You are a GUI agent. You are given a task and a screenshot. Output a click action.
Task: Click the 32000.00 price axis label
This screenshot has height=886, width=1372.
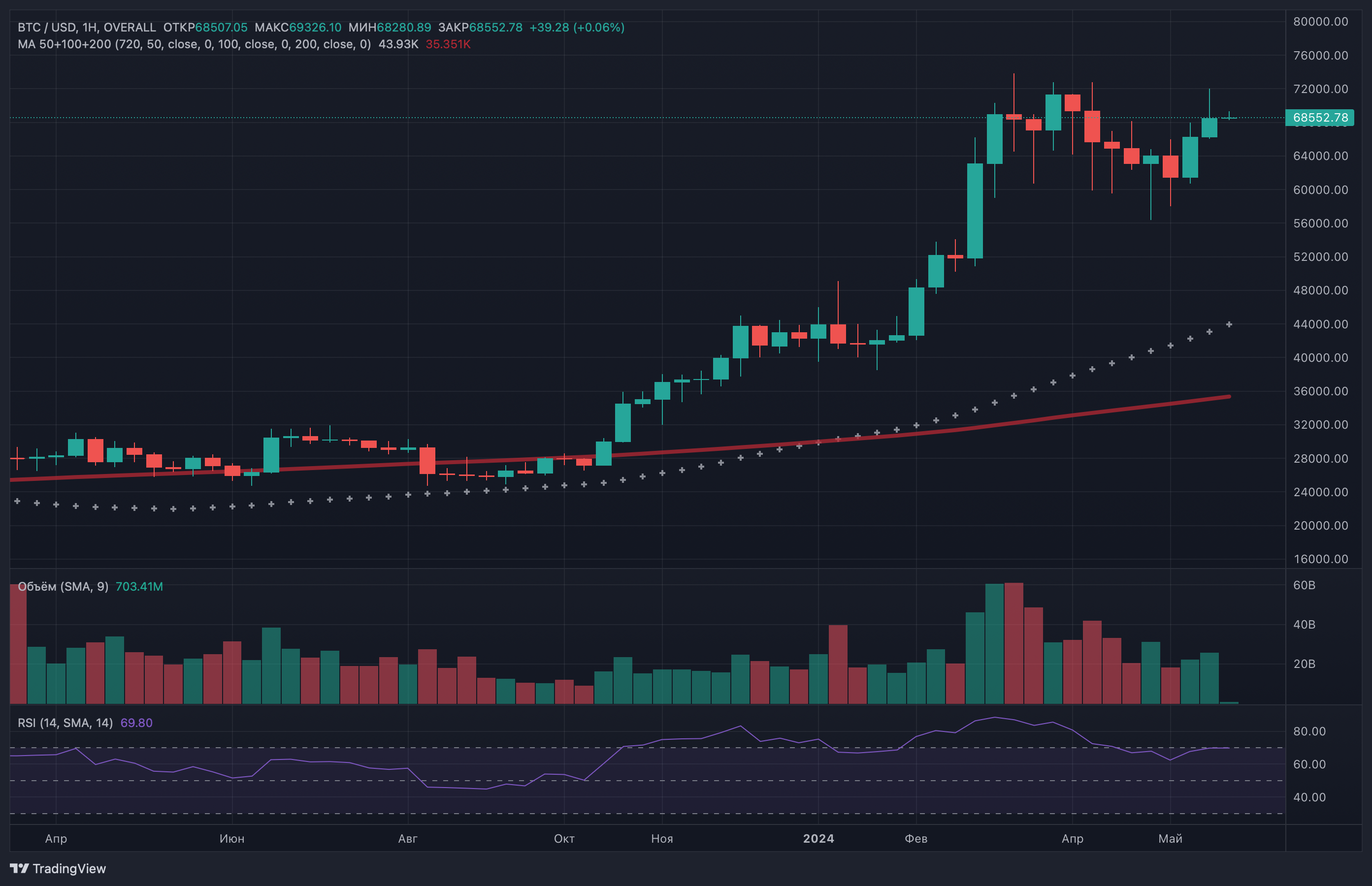pyautogui.click(x=1321, y=425)
